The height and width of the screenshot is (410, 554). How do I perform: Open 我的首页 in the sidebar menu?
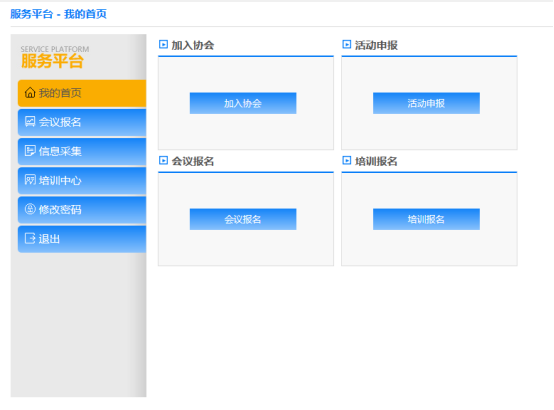[82, 93]
